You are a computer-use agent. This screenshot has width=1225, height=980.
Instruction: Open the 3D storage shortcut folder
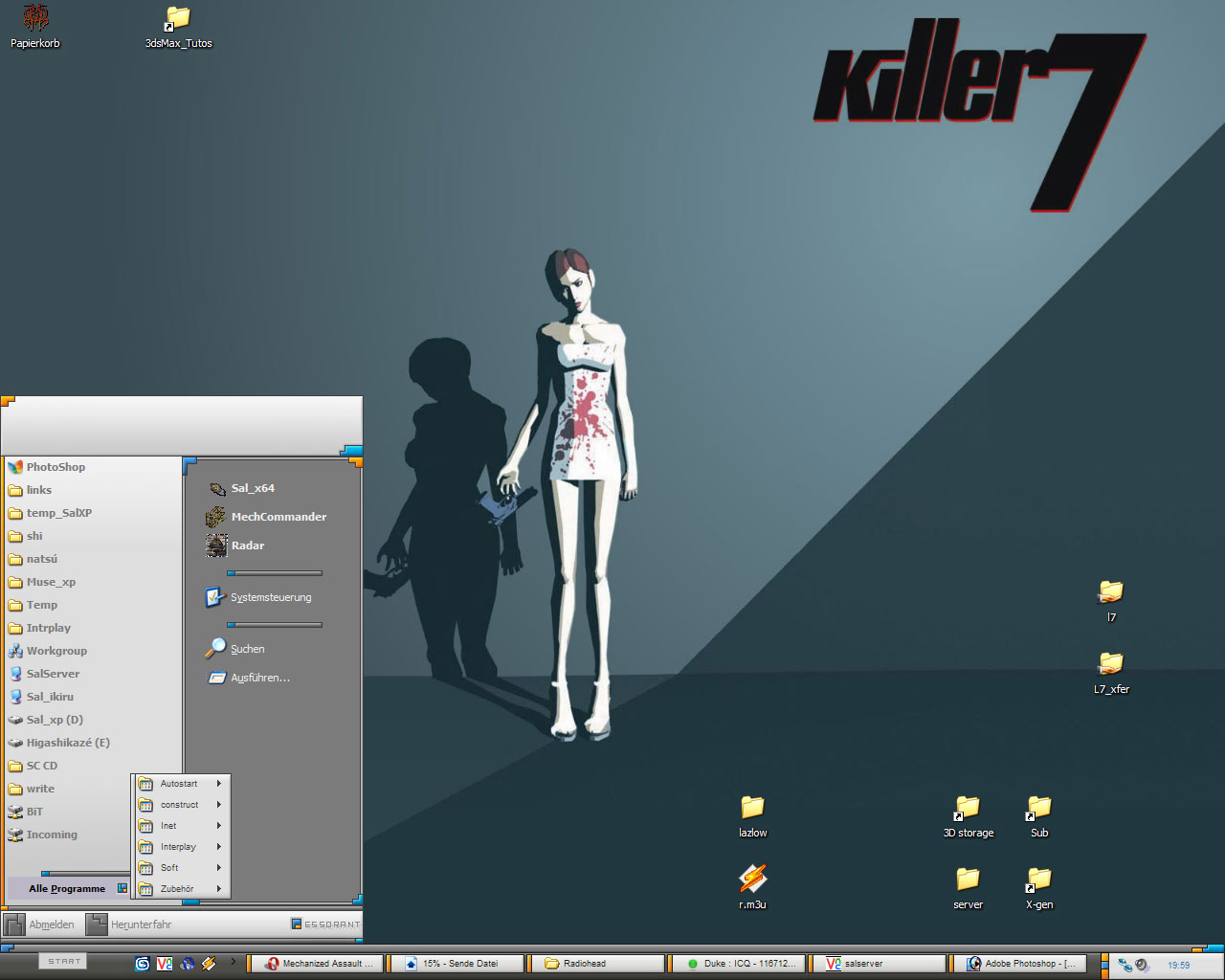(x=968, y=816)
